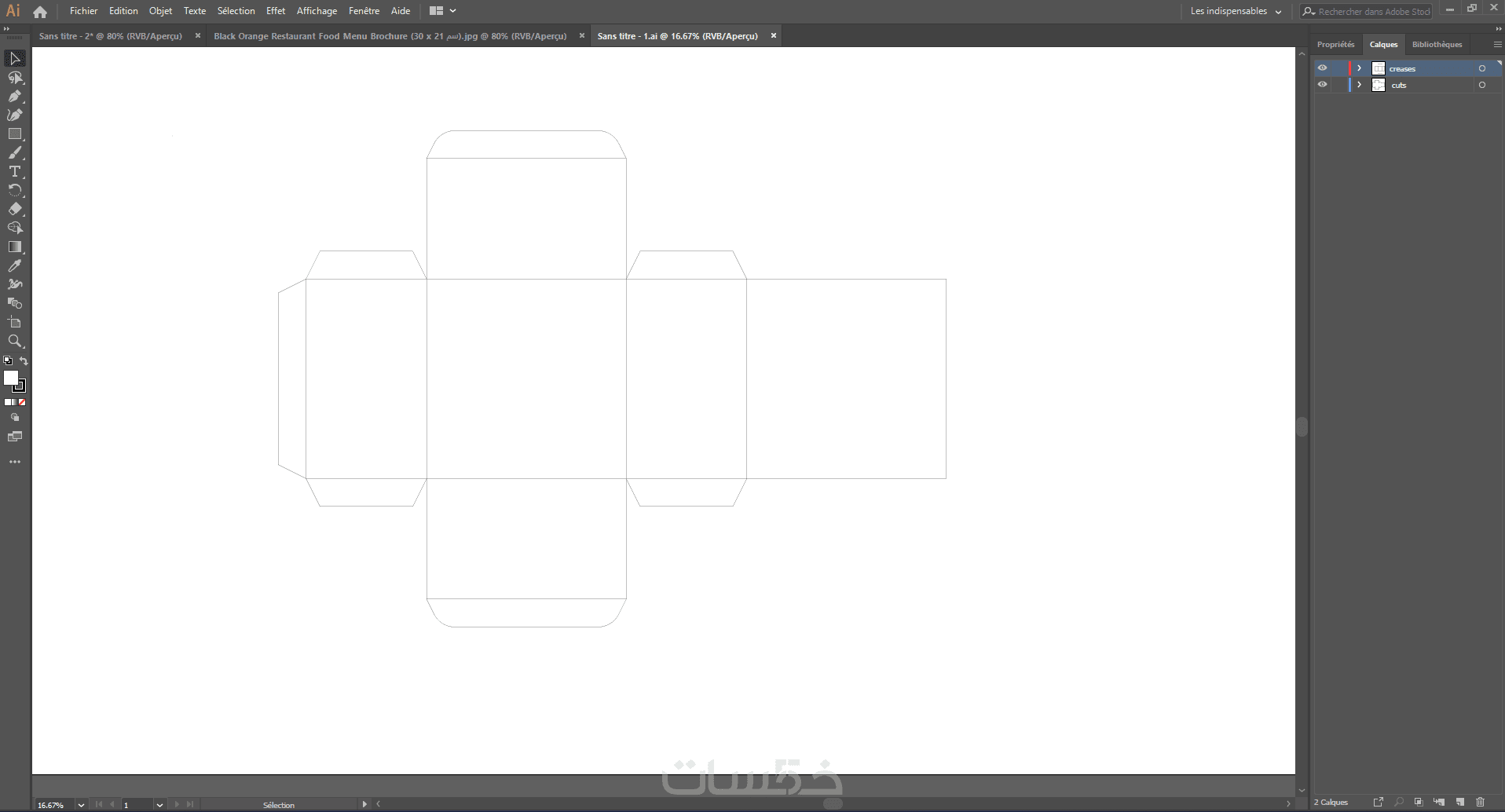Pick the Curvature tool
The height and width of the screenshot is (812, 1505).
pos(15,115)
